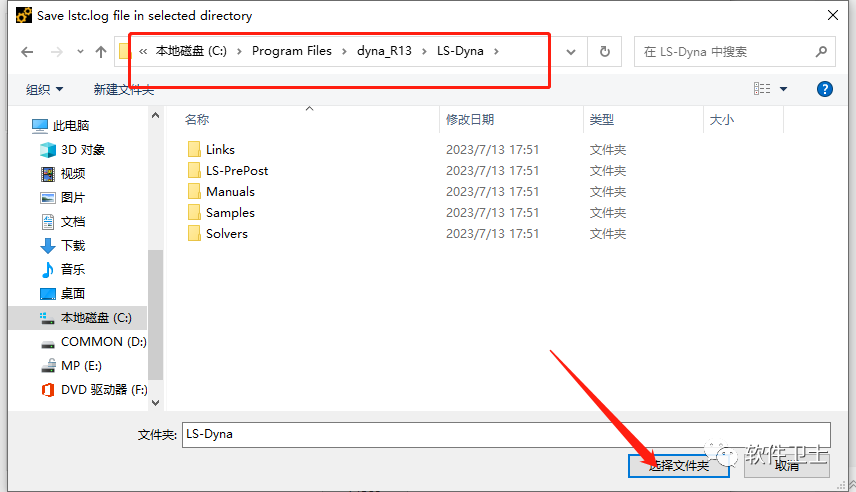
Task: Click dyna_R13 in the address path
Action: coord(384,51)
